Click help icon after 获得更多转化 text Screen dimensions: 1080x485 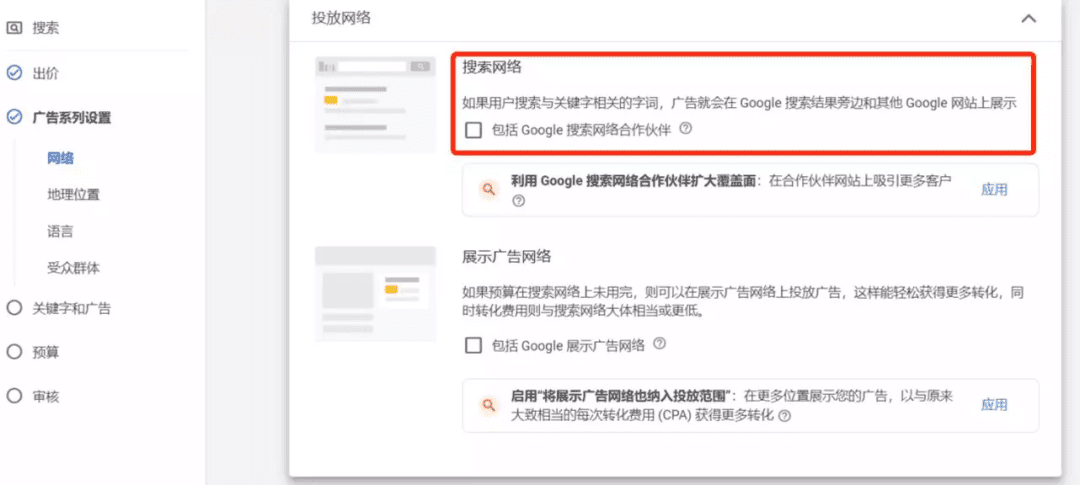coord(784,416)
